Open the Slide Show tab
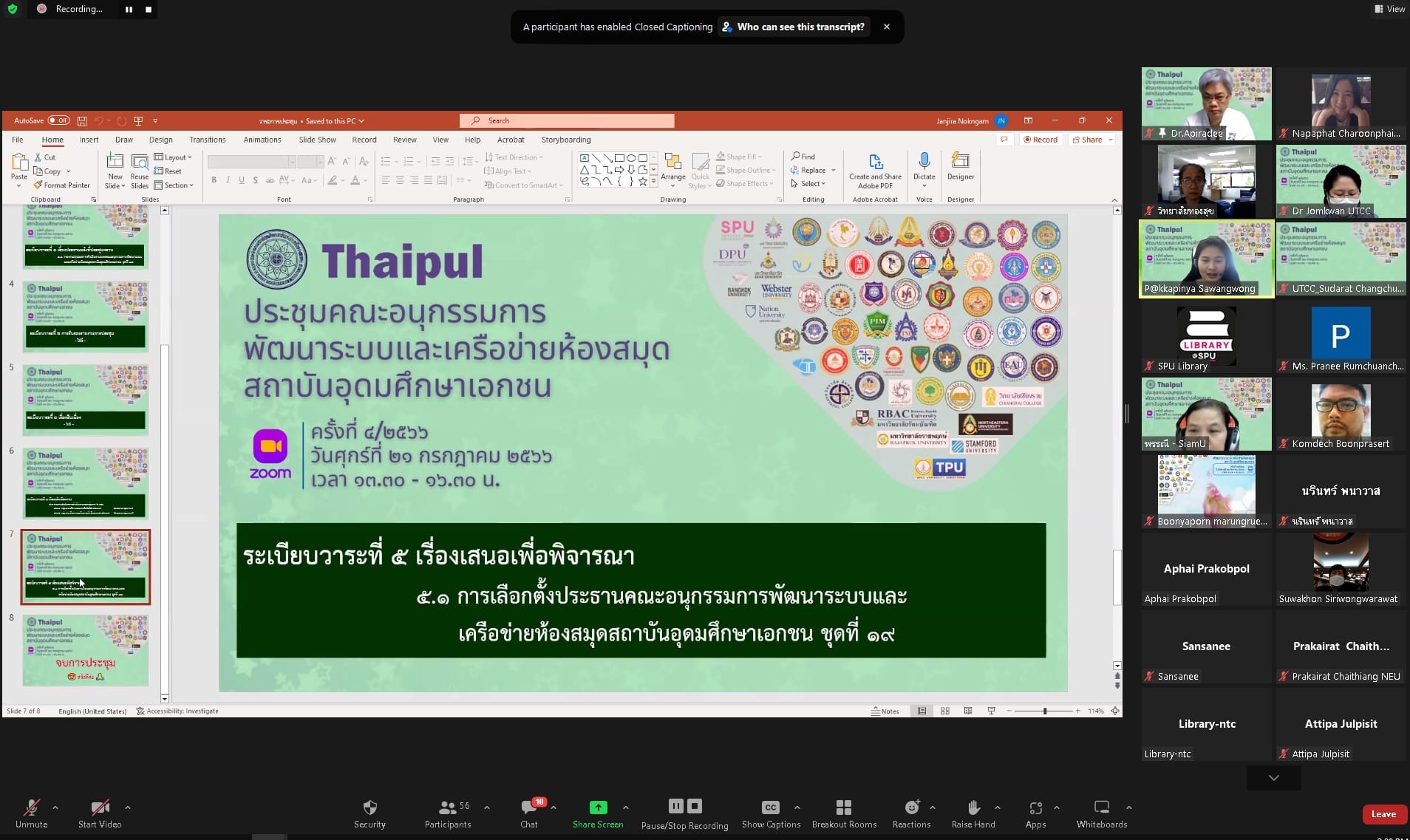This screenshot has width=1410, height=840. [317, 140]
